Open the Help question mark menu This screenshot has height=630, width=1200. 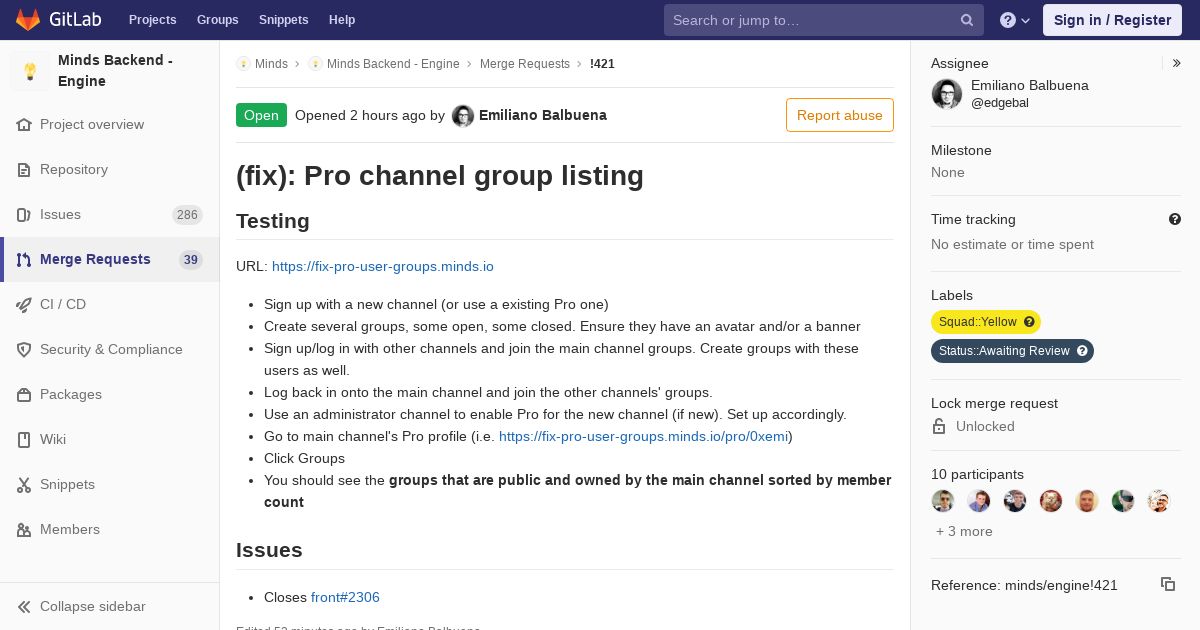(1015, 20)
